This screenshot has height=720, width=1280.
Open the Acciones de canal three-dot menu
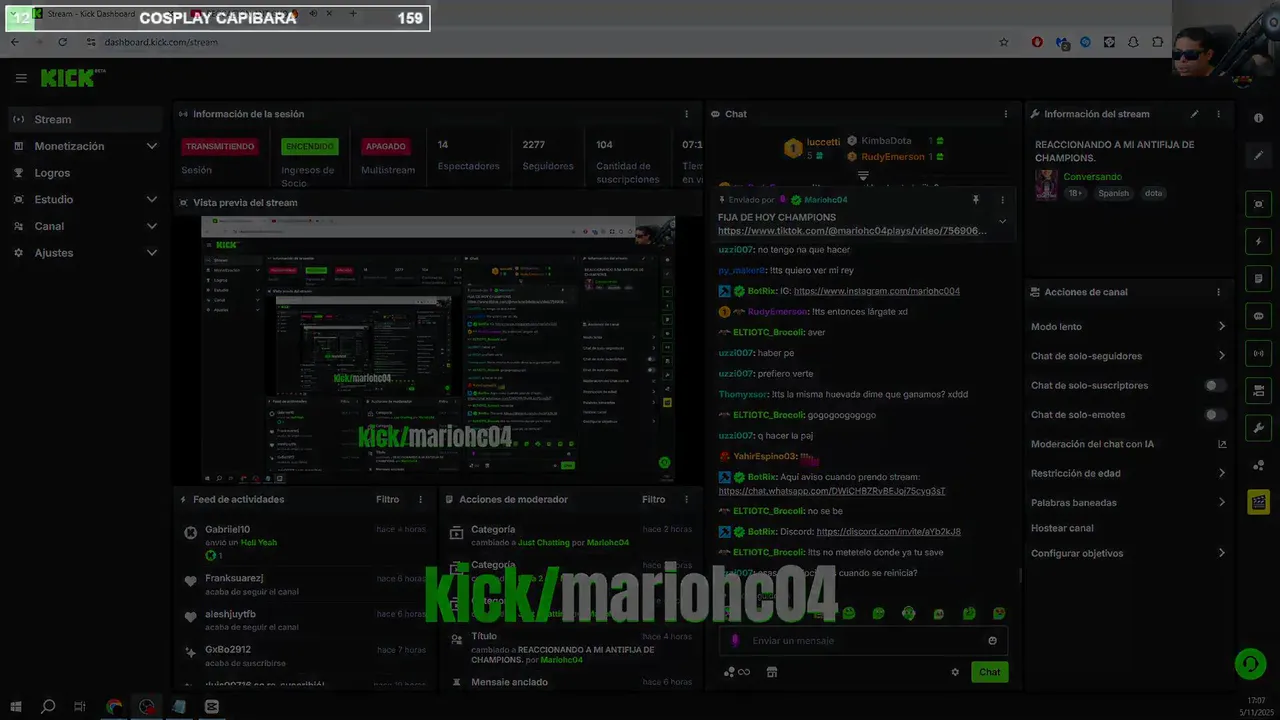pos(1218,292)
